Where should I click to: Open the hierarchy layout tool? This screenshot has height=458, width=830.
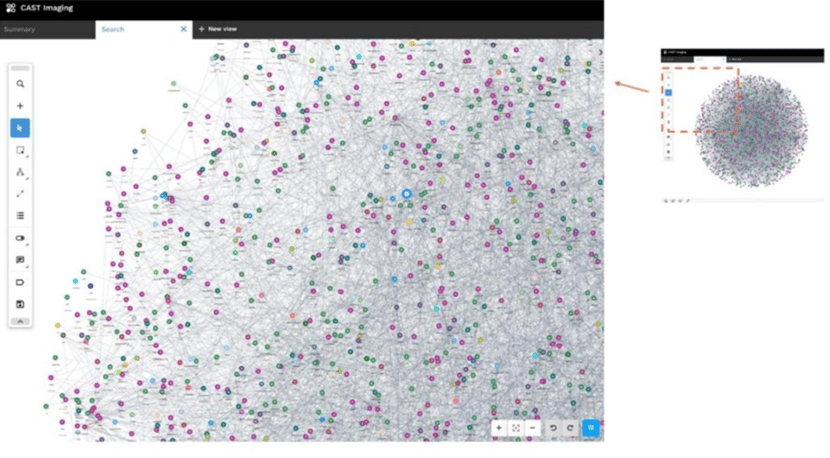20,172
